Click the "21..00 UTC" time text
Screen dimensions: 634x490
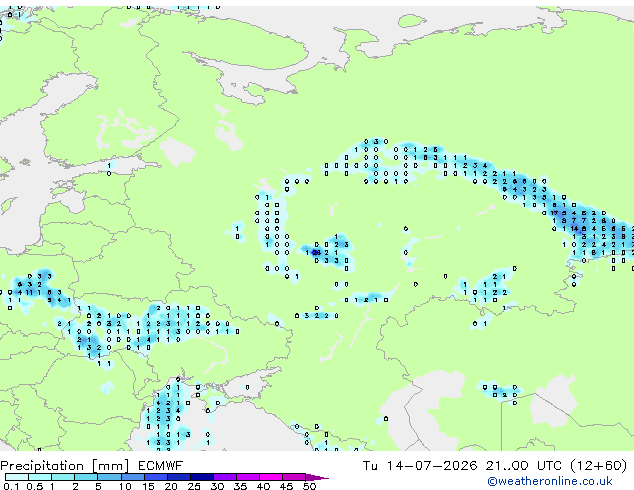pyautogui.click(x=524, y=466)
